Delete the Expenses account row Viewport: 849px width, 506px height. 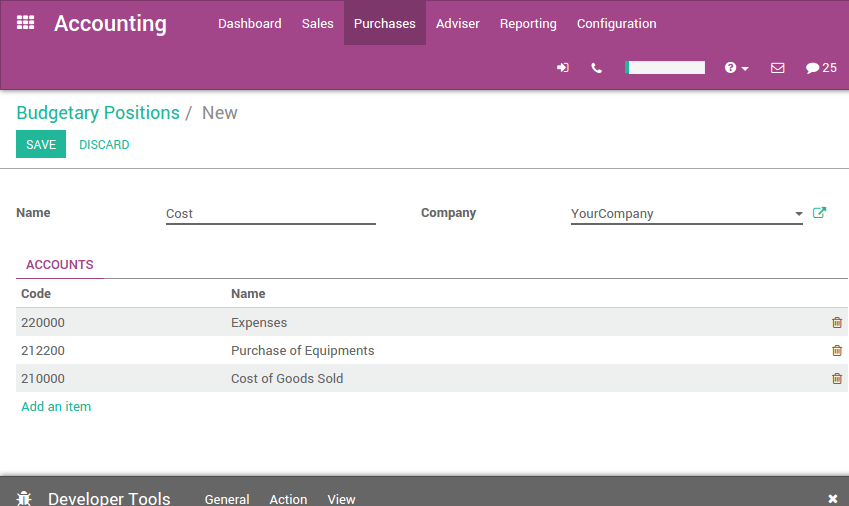point(837,323)
